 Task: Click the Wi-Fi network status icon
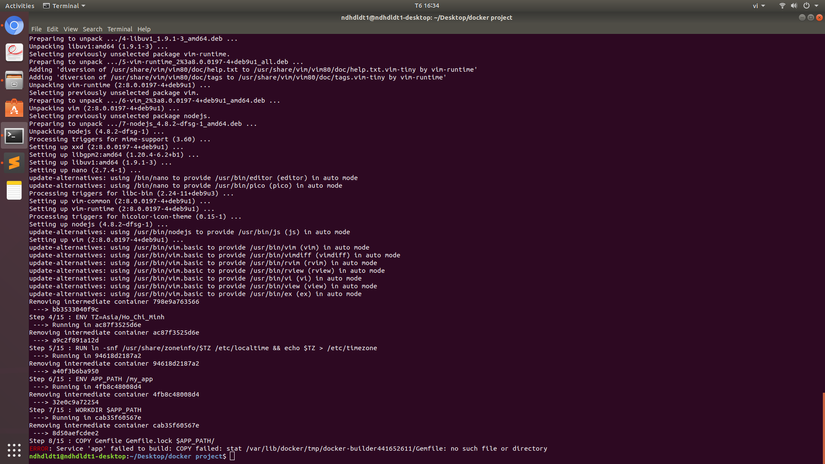782,6
